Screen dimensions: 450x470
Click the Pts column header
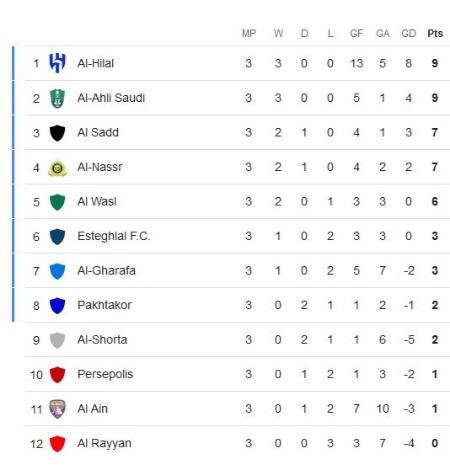(x=435, y=33)
